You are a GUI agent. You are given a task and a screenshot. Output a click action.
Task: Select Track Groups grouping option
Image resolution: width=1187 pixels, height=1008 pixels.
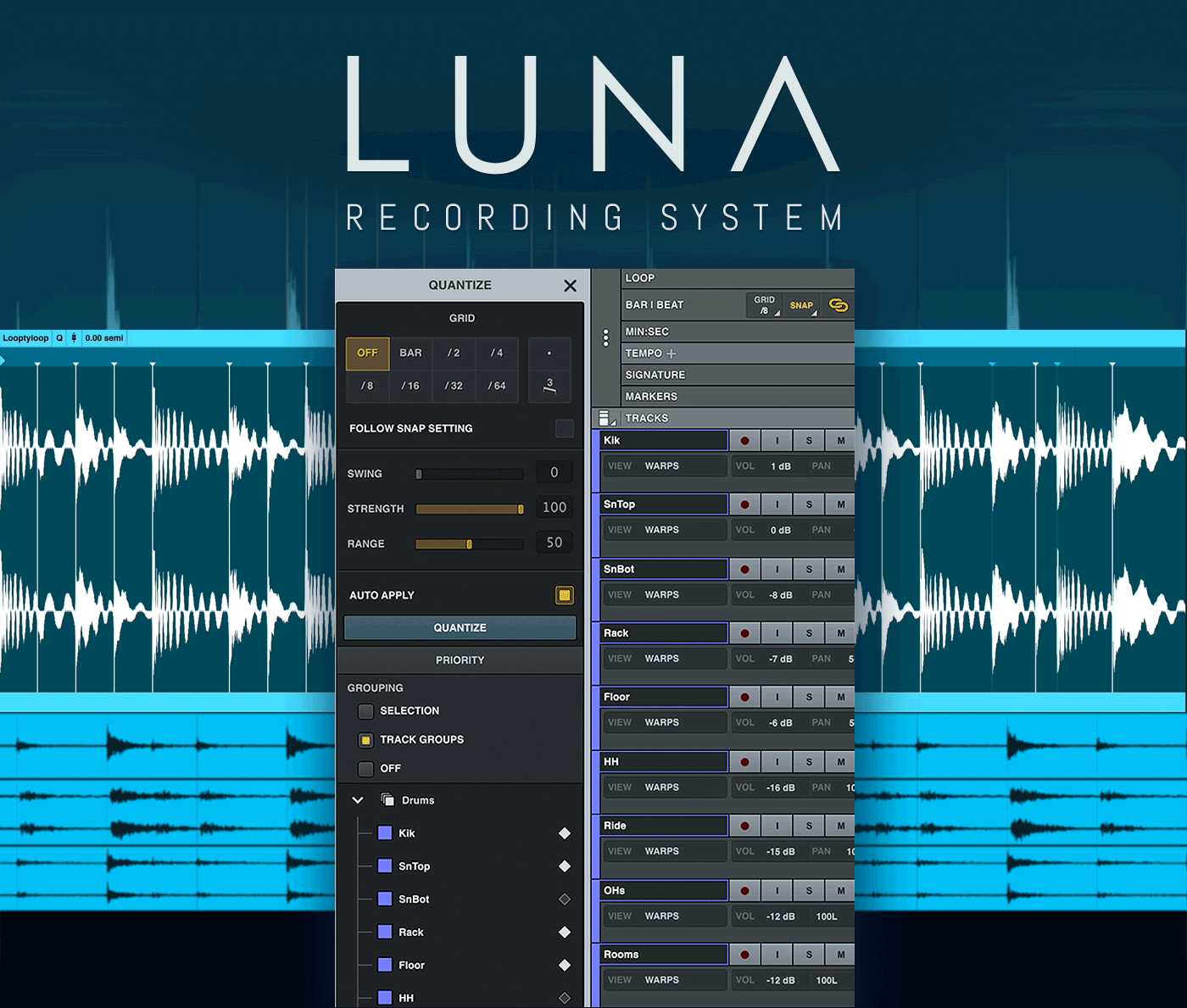point(365,740)
